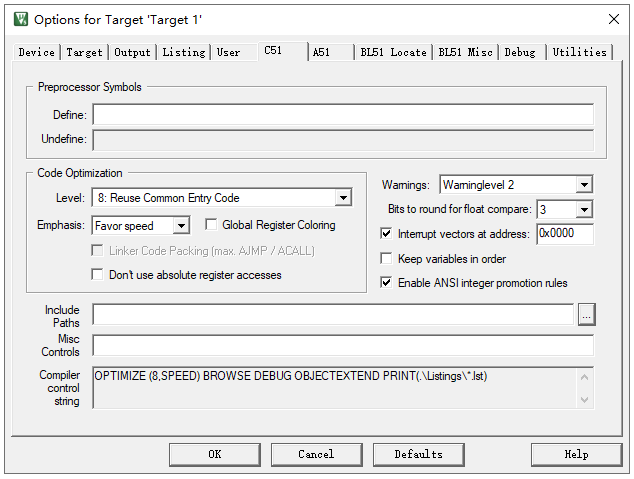Enable Keep variables in order checkbox
This screenshot has width=634, height=479.
pyautogui.click(x=386, y=258)
